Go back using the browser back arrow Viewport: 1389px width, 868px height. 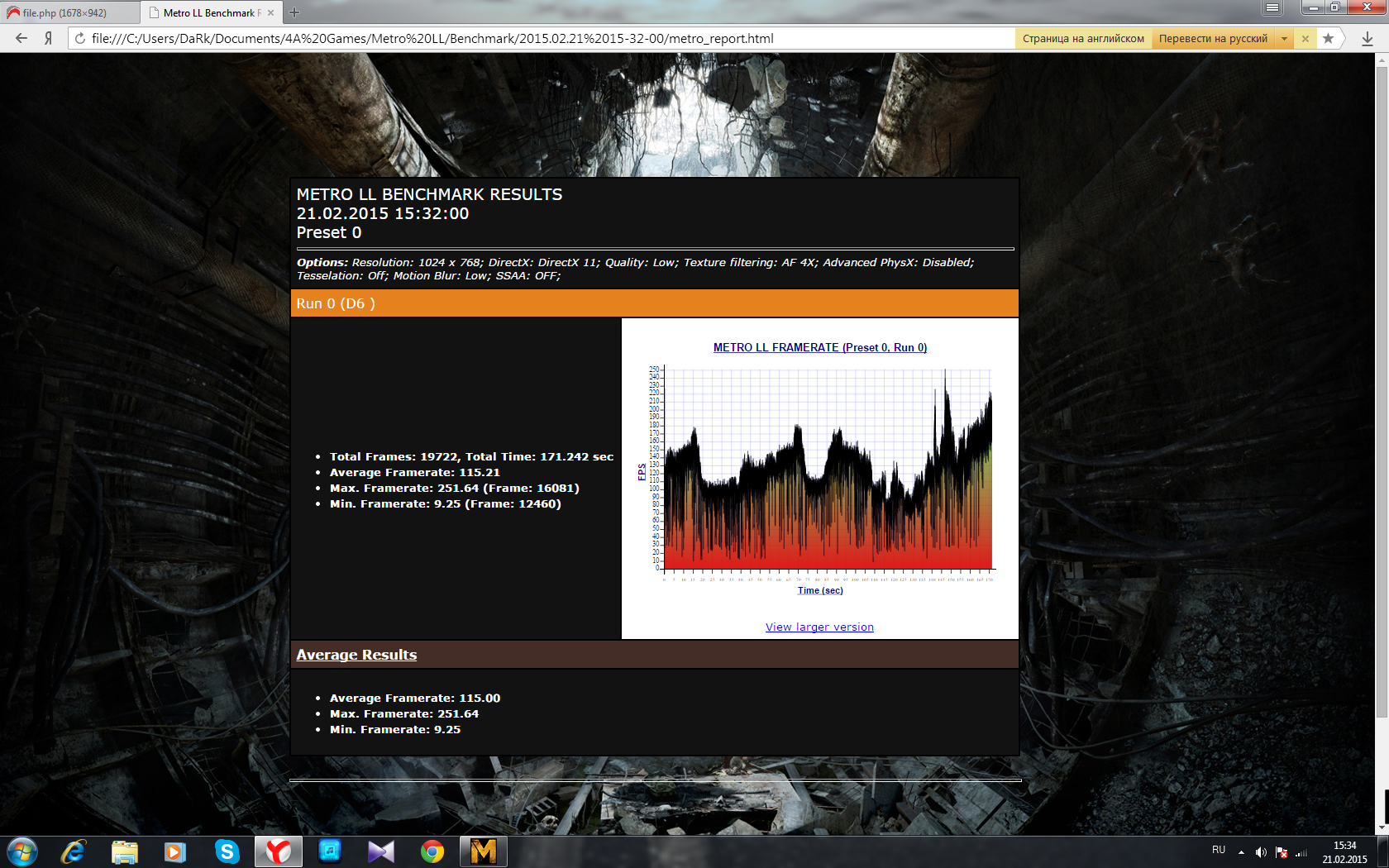(x=21, y=38)
